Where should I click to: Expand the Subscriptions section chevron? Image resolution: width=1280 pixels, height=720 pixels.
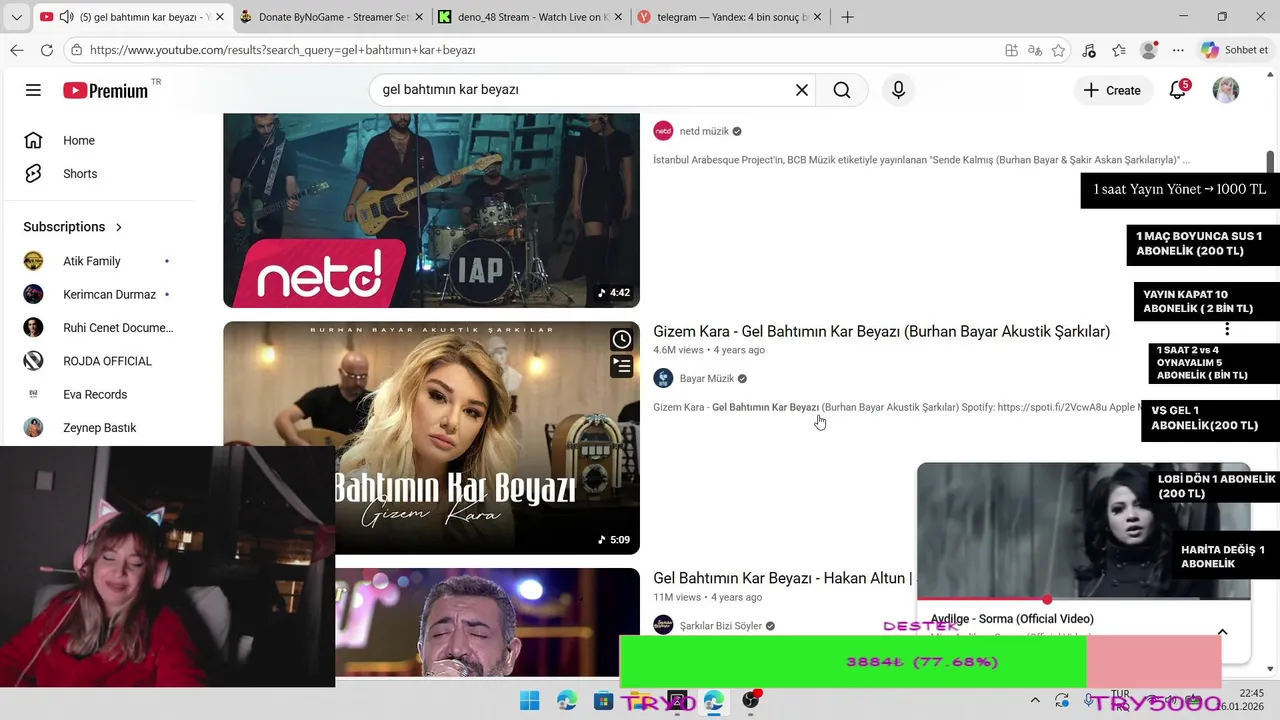(119, 227)
